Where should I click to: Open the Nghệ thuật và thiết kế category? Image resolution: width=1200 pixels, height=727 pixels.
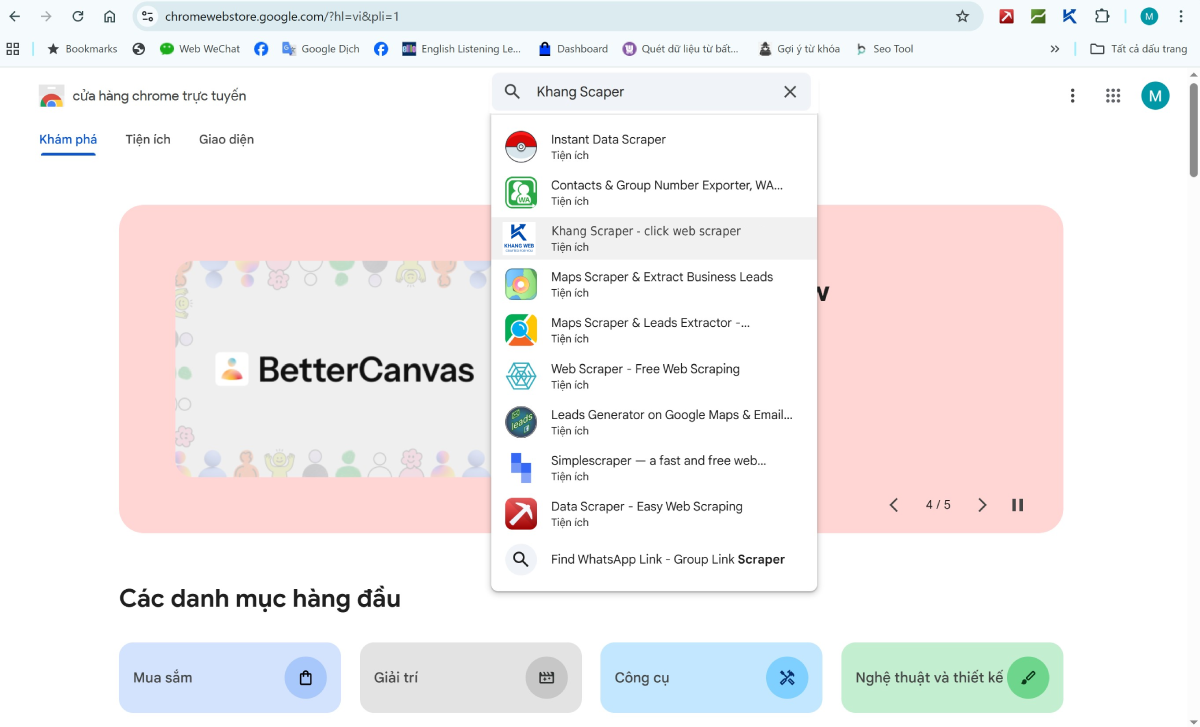[951, 677]
